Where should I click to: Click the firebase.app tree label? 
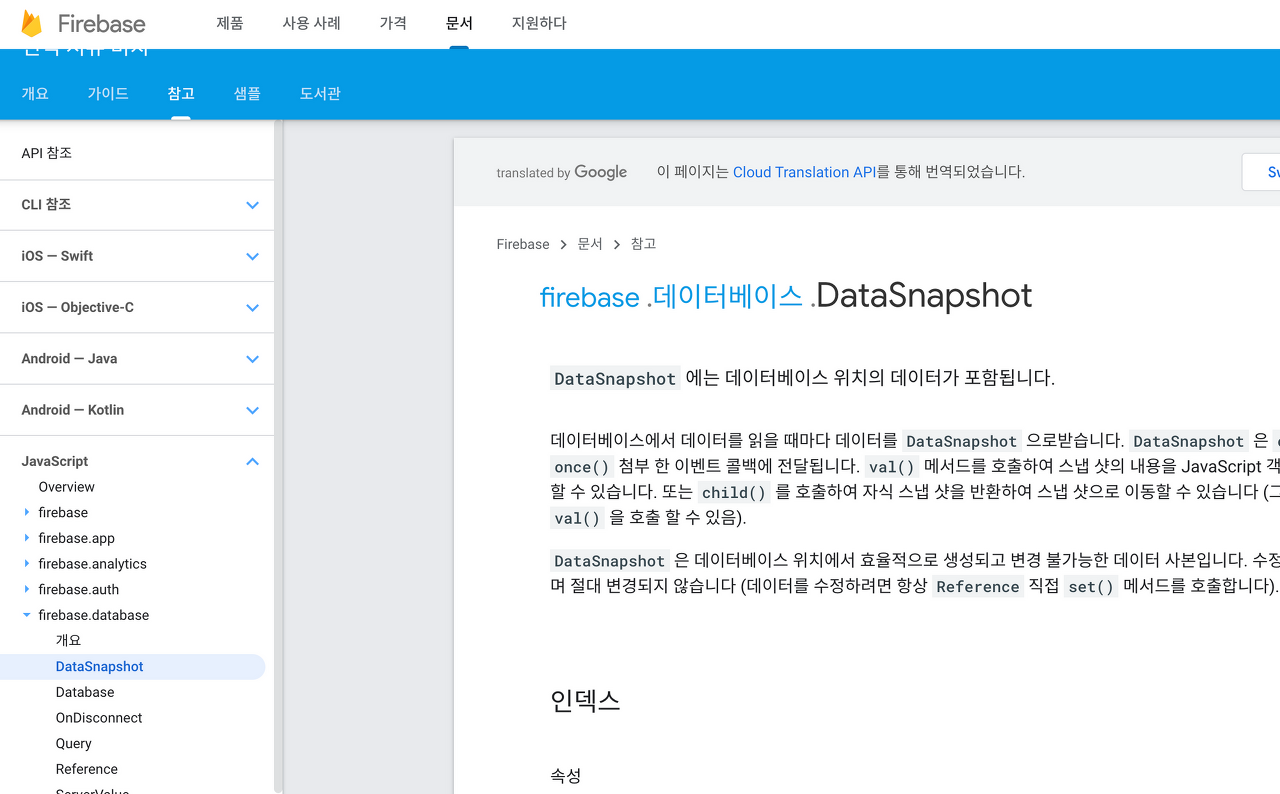77,538
